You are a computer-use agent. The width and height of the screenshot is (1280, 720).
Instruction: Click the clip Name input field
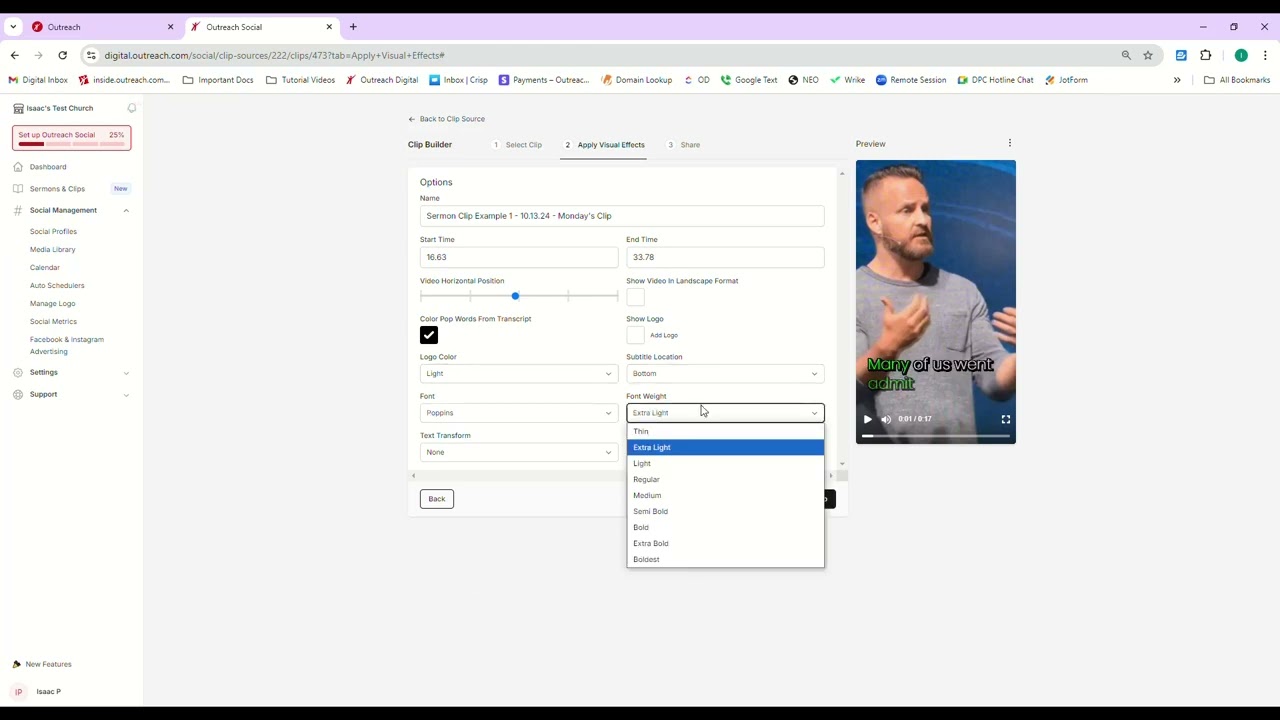click(622, 216)
